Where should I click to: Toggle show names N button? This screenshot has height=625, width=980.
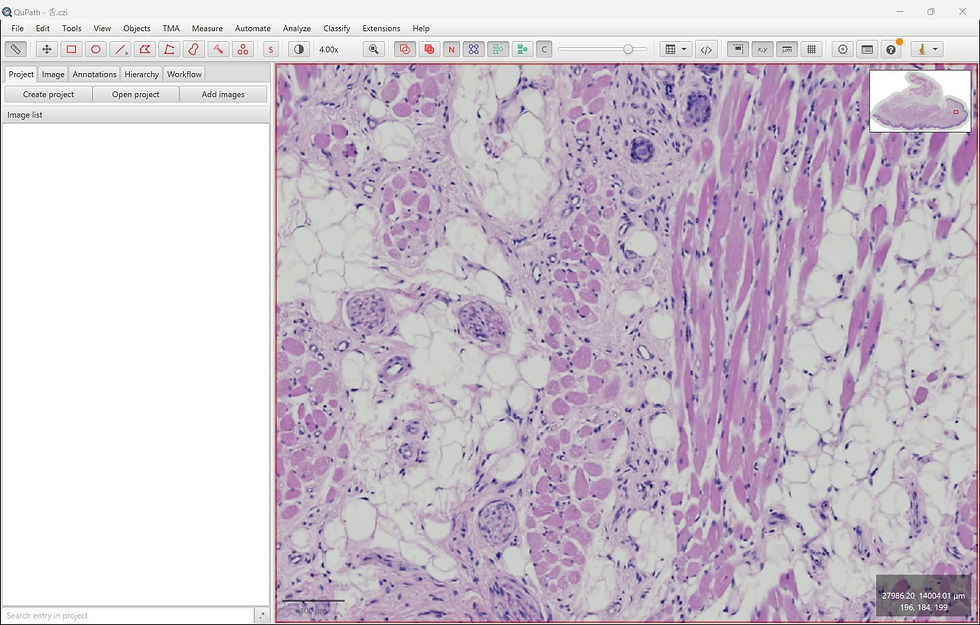coord(451,49)
